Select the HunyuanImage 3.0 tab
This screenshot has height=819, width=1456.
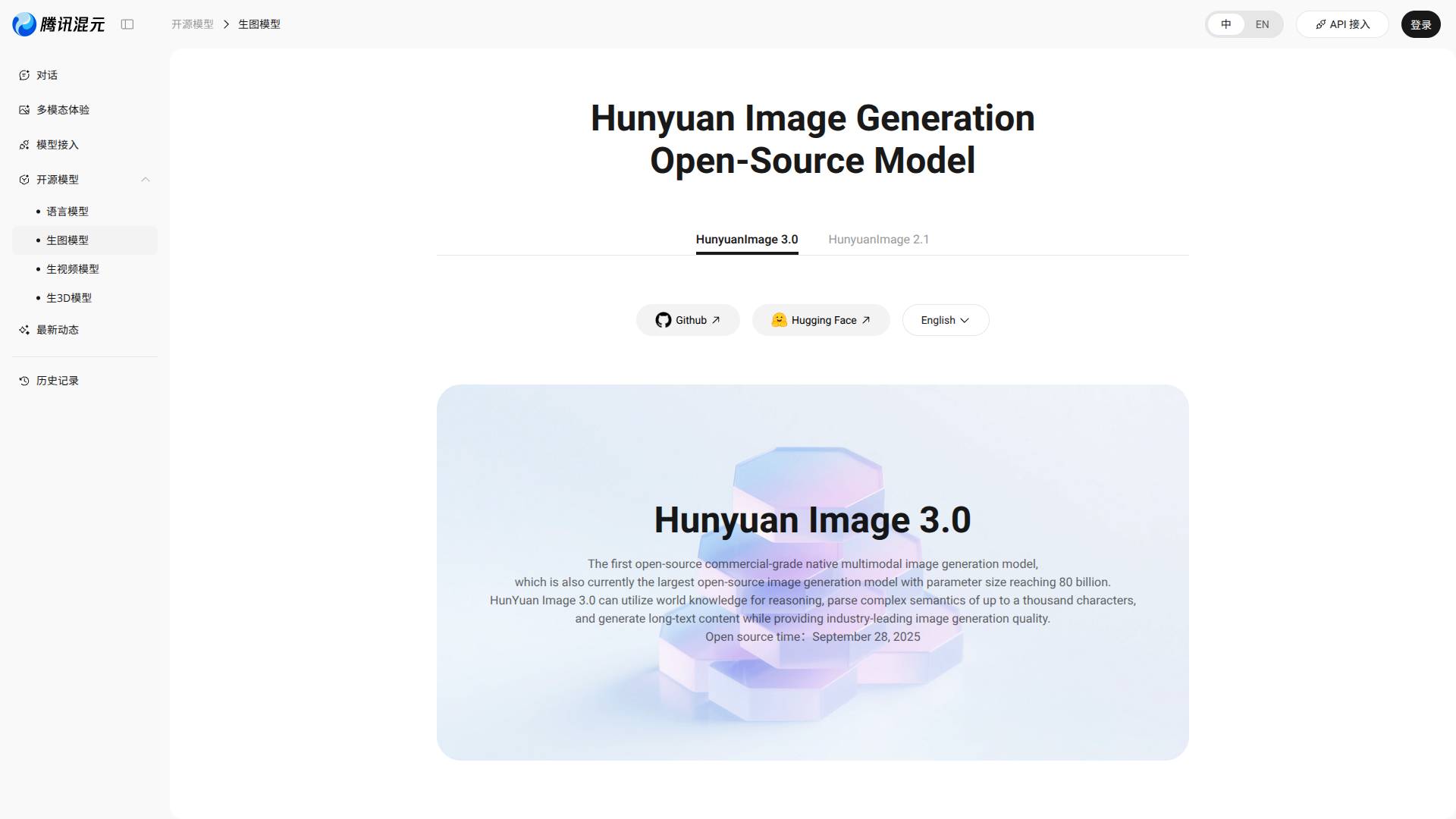click(747, 239)
